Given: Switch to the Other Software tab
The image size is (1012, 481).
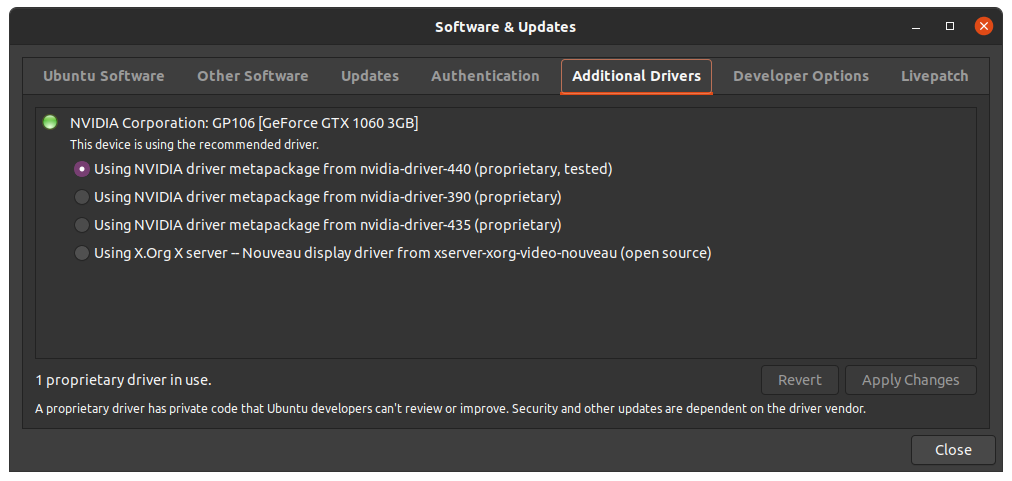Looking at the screenshot, I should click(x=253, y=76).
